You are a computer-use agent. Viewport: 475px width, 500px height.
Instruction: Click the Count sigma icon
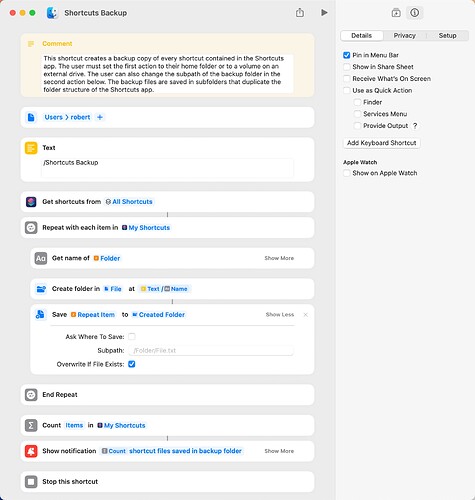pos(31,425)
